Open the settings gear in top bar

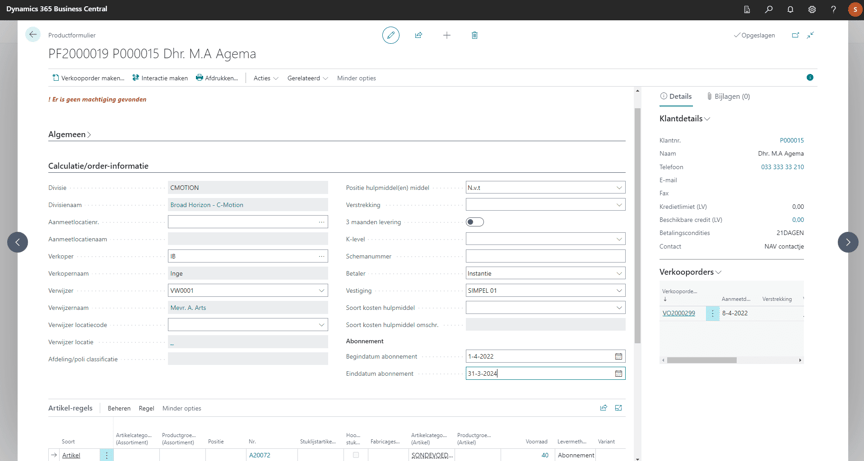pyautogui.click(x=812, y=9)
